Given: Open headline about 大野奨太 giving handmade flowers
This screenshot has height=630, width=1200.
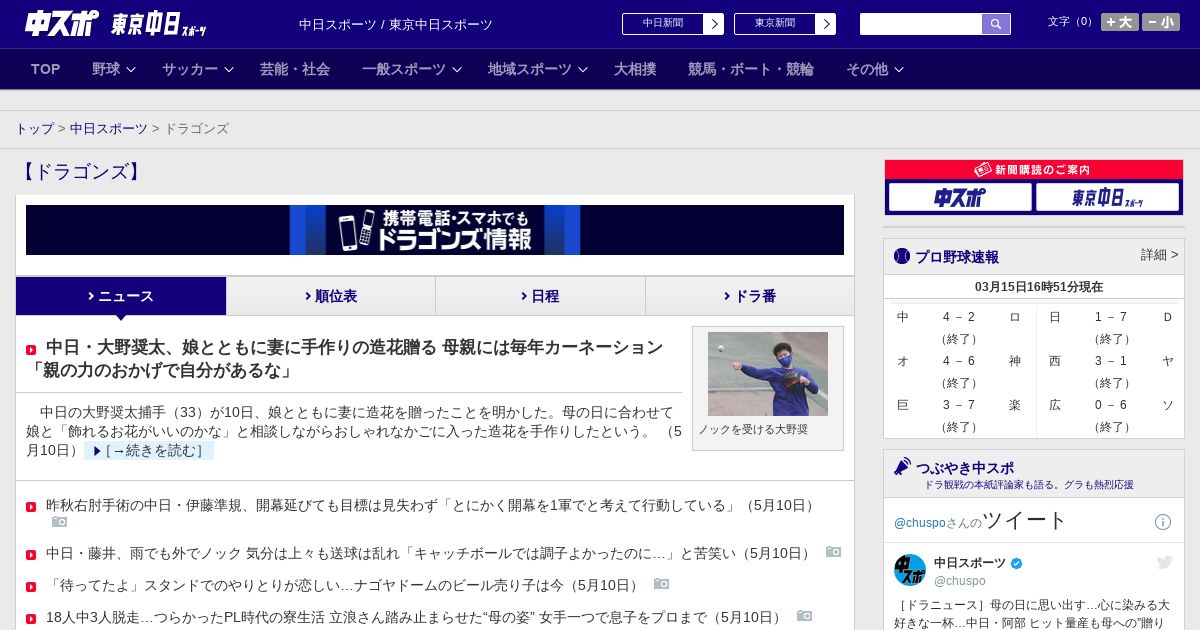Looking at the screenshot, I should pos(345,359).
